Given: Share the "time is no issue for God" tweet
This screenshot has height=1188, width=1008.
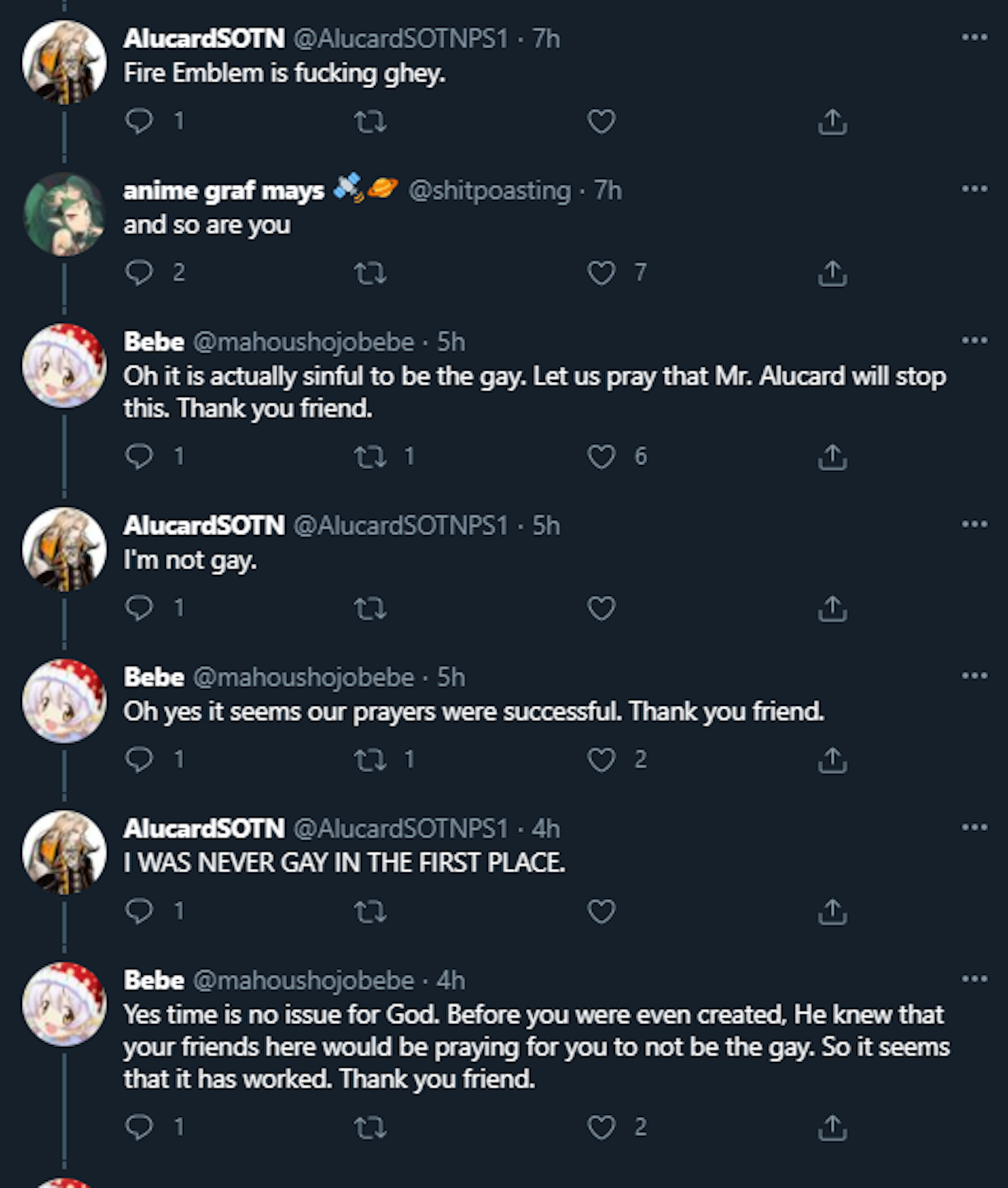Looking at the screenshot, I should pos(832,1128).
